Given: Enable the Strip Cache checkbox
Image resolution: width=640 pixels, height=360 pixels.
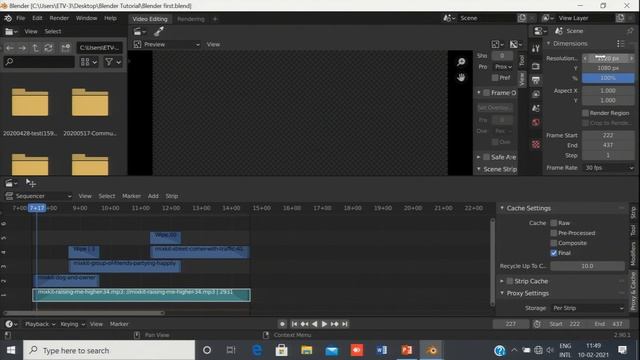Looking at the screenshot, I should tap(510, 281).
